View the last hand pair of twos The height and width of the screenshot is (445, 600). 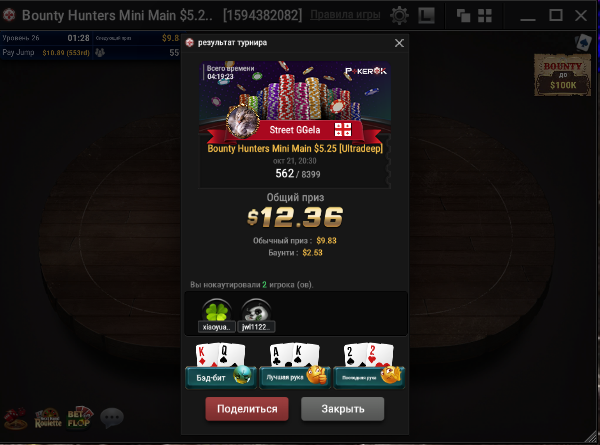point(369,366)
